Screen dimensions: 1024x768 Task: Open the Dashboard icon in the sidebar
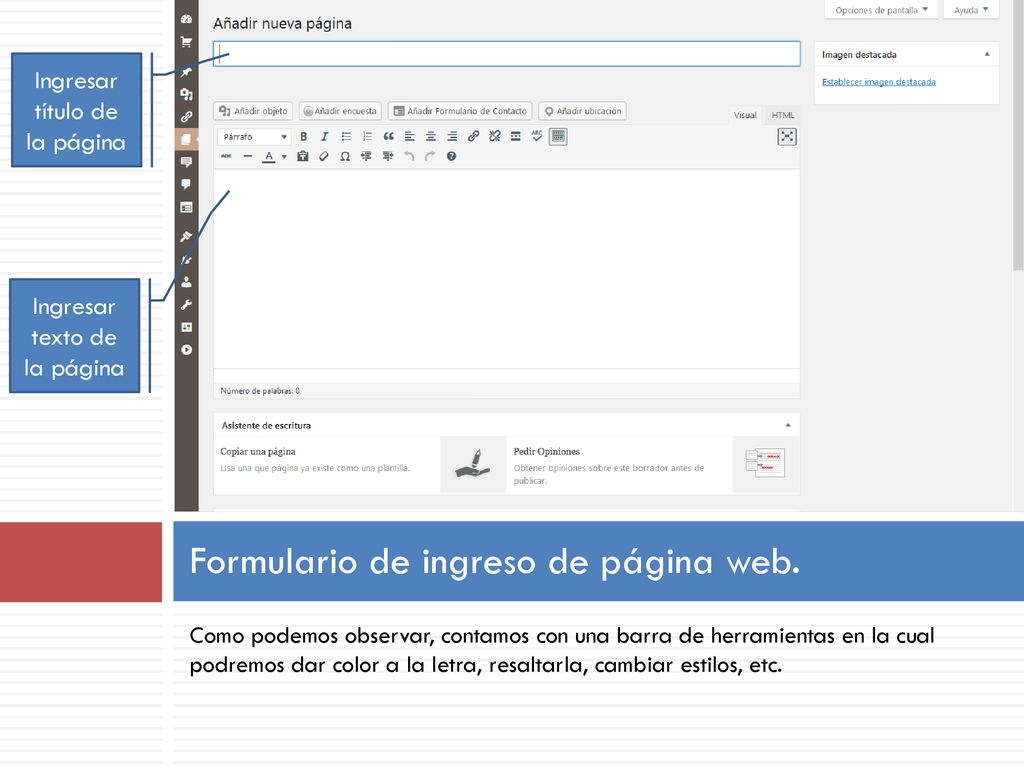click(186, 19)
